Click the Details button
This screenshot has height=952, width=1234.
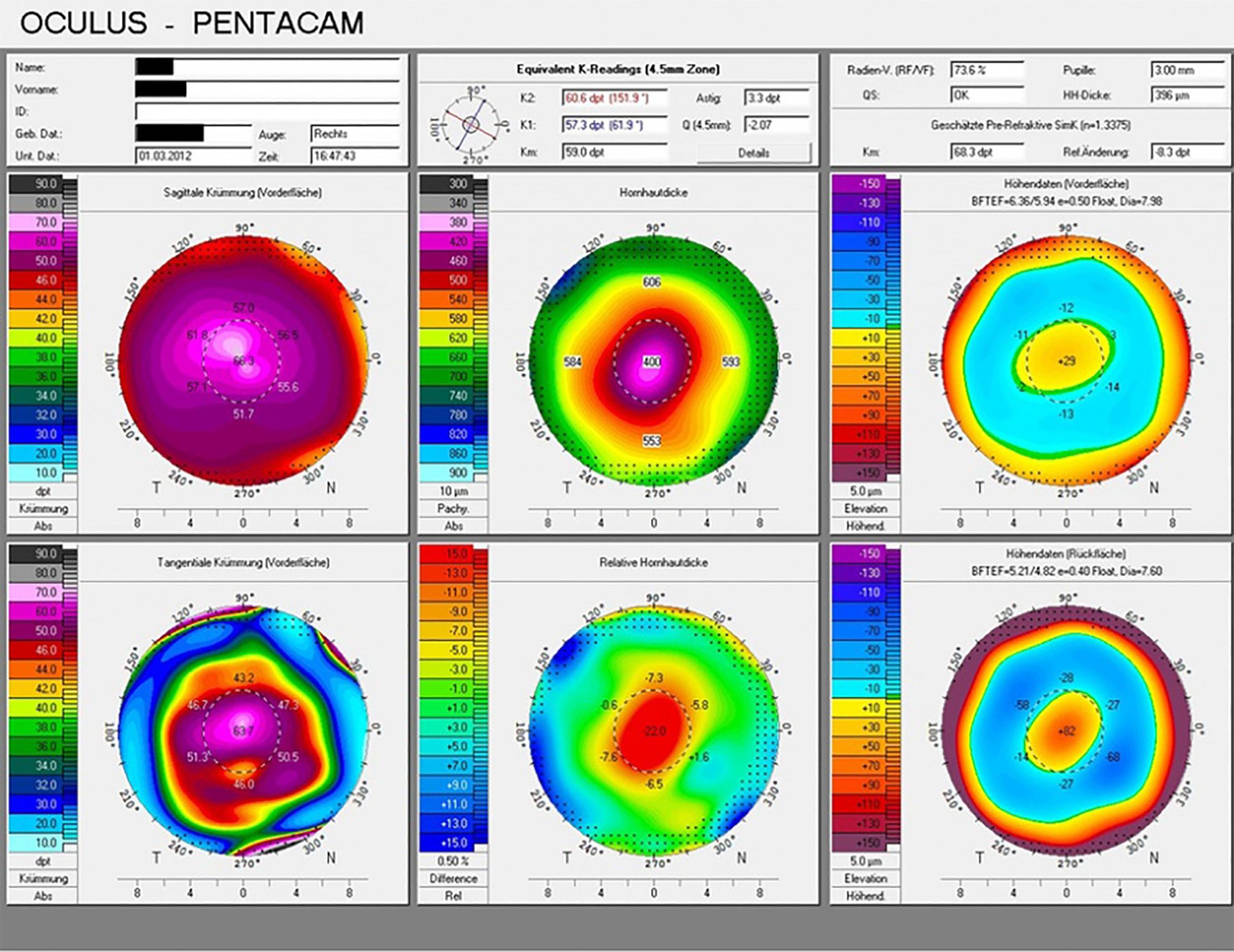coord(753,153)
